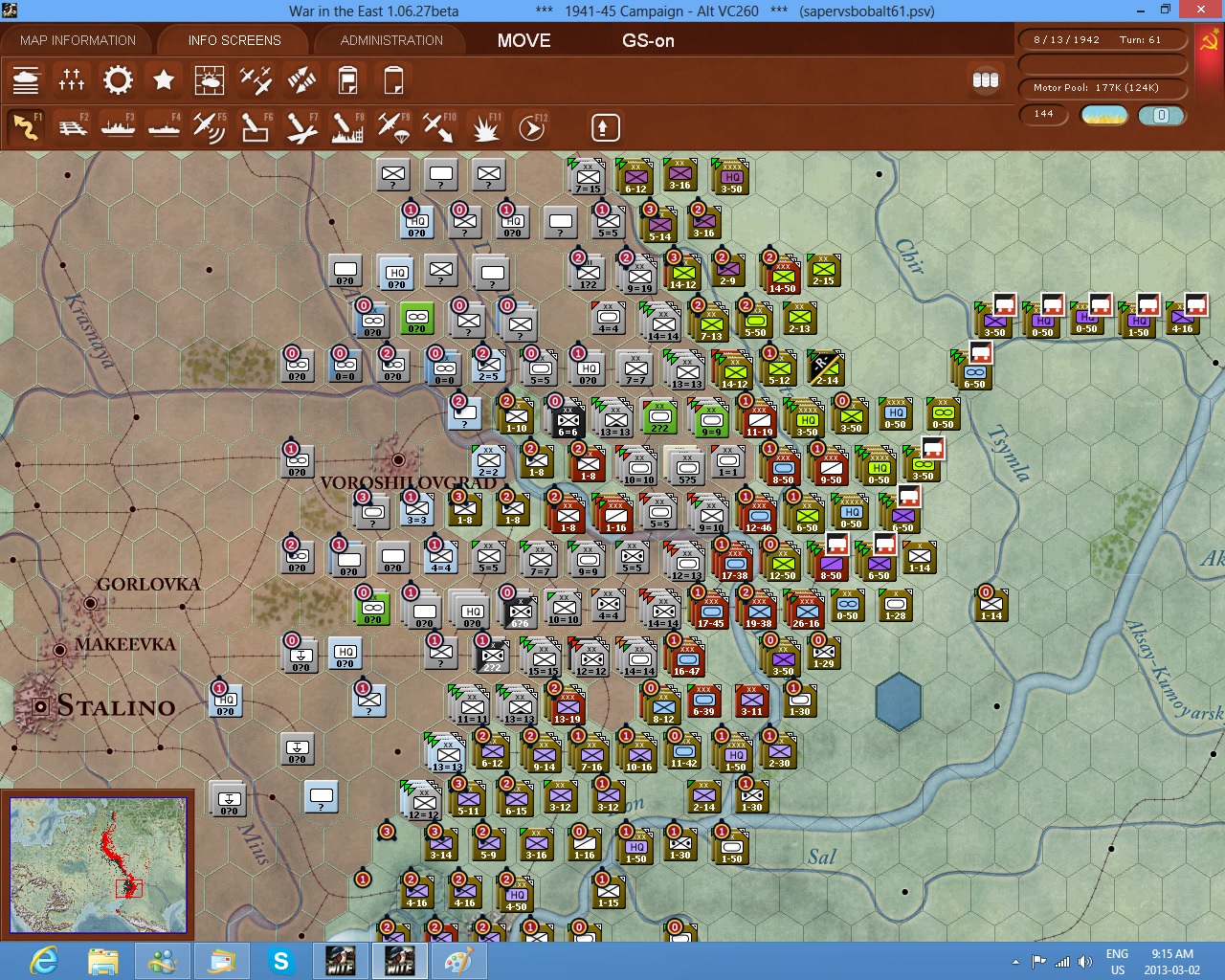Select the F7 bomb airfield icon

click(301, 126)
